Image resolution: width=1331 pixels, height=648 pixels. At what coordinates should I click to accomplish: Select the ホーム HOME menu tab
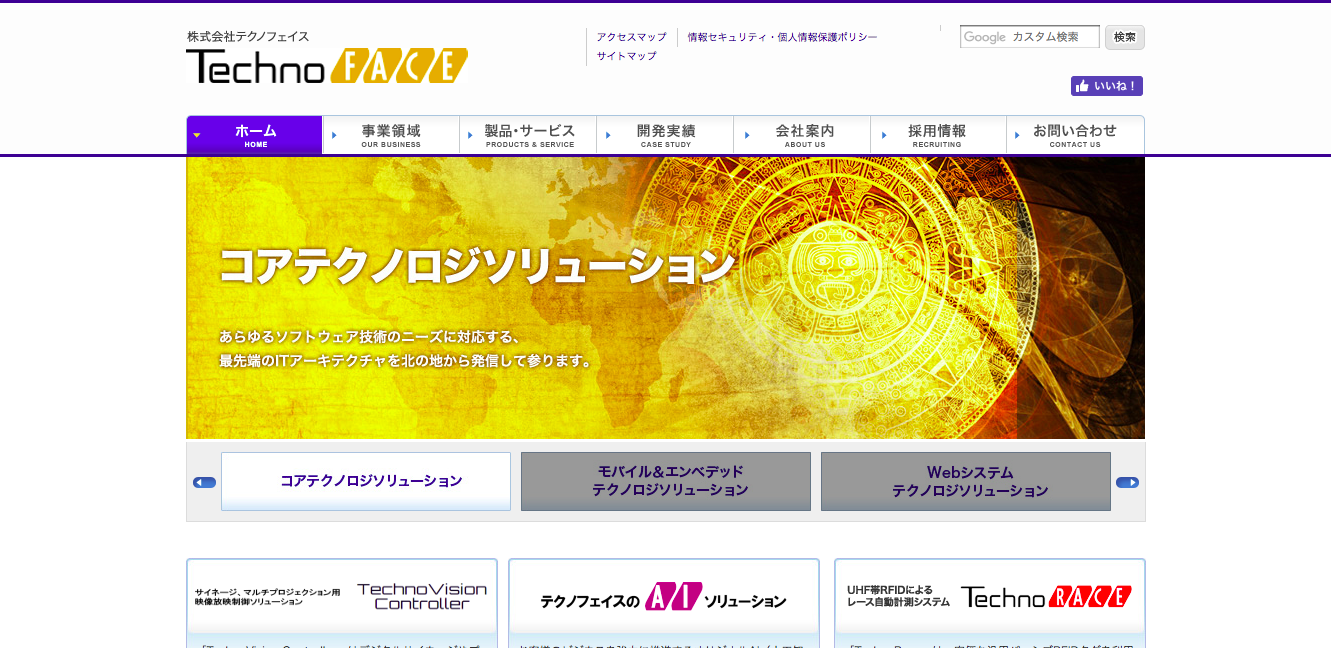[x=255, y=135]
